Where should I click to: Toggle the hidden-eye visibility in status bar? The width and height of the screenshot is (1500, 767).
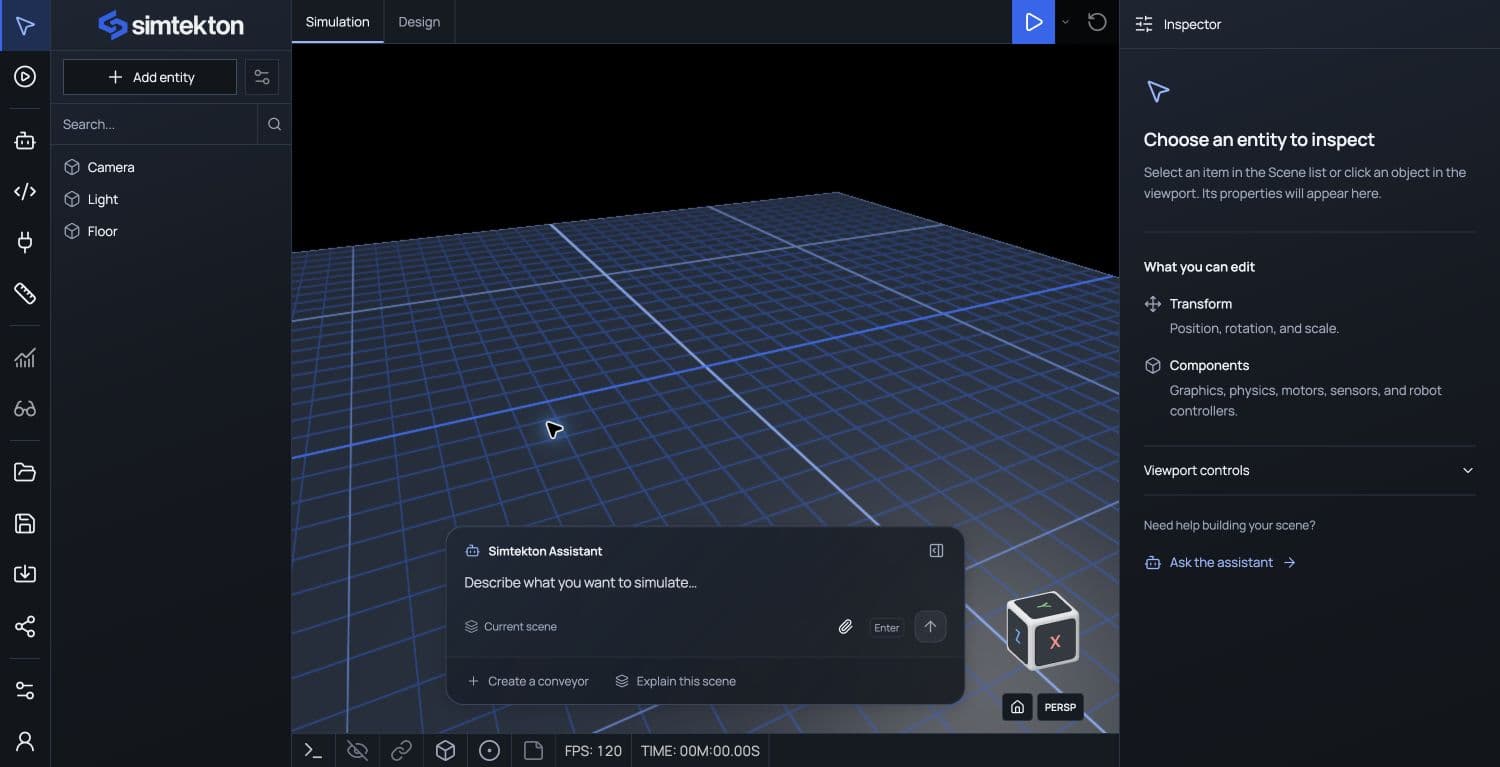357,750
